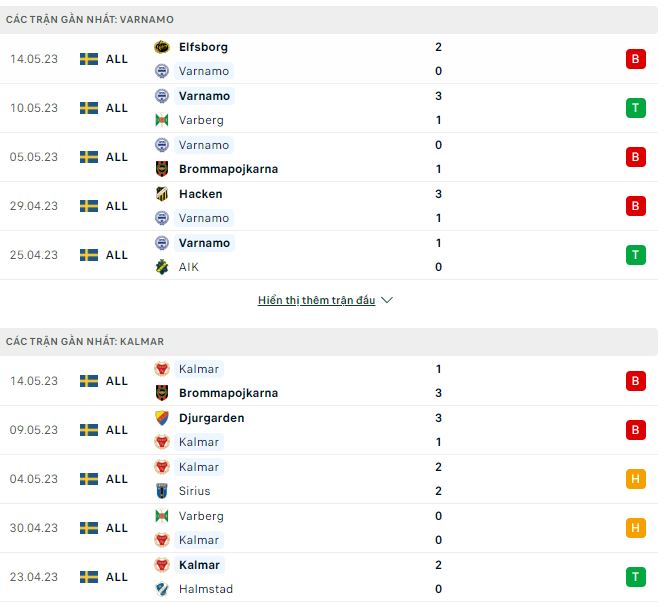665x603 pixels.
Task: Click the Varberg crest in 10.05.23 match
Action: (162, 120)
